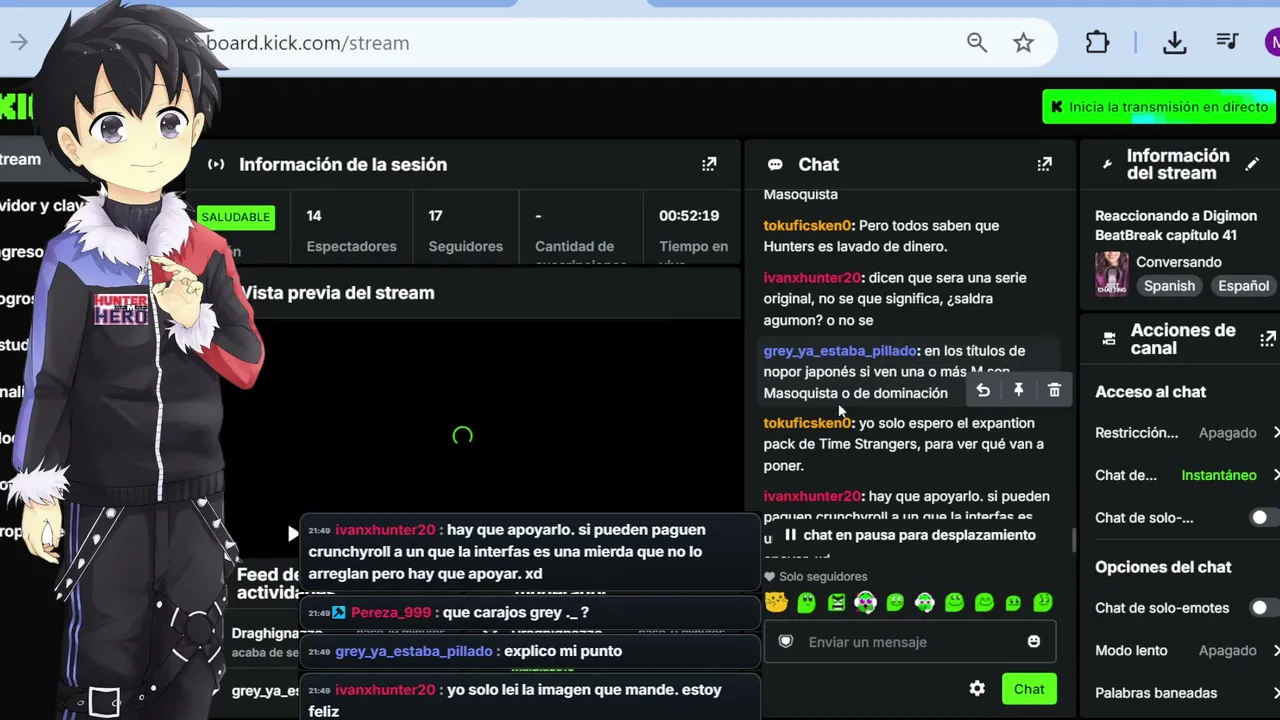Click the Vista previa del stream heading
Image resolution: width=1280 pixels, height=720 pixels.
(x=337, y=293)
